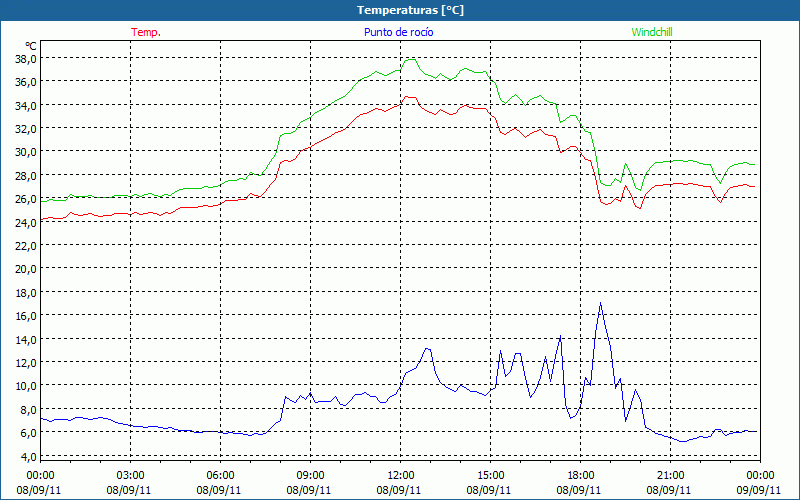Click the 12:00 time axis label
Screen dimensions: 800x500
point(401,476)
